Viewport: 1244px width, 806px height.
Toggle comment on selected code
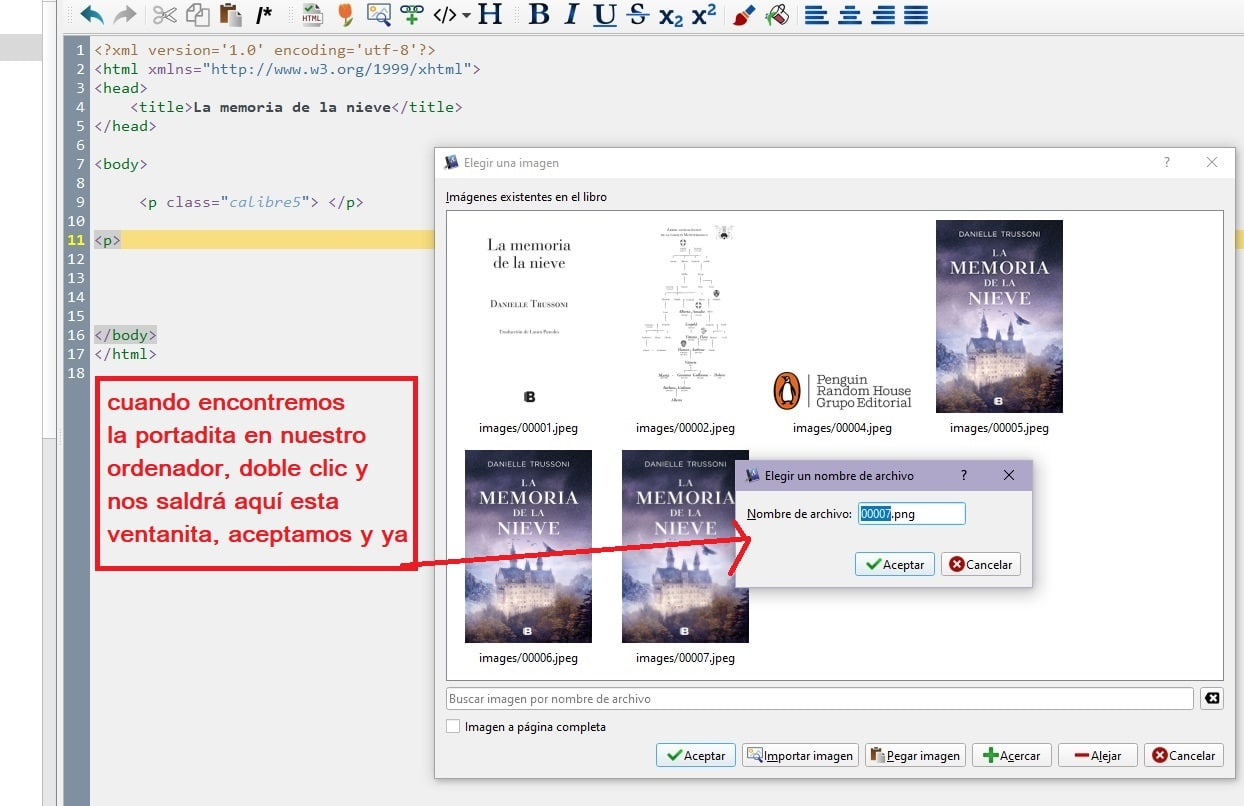264,15
